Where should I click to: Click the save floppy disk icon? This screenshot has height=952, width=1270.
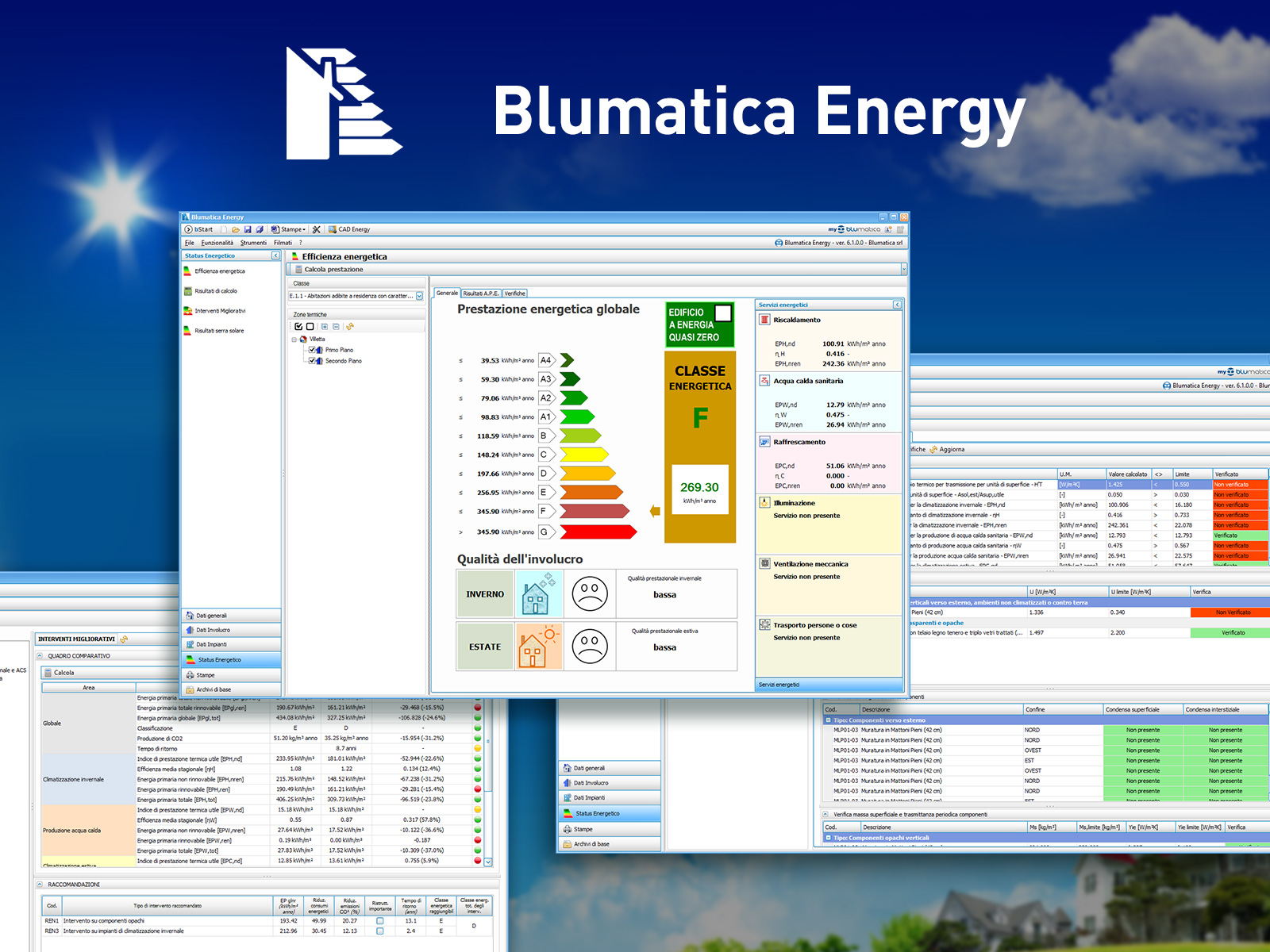pyautogui.click(x=248, y=229)
